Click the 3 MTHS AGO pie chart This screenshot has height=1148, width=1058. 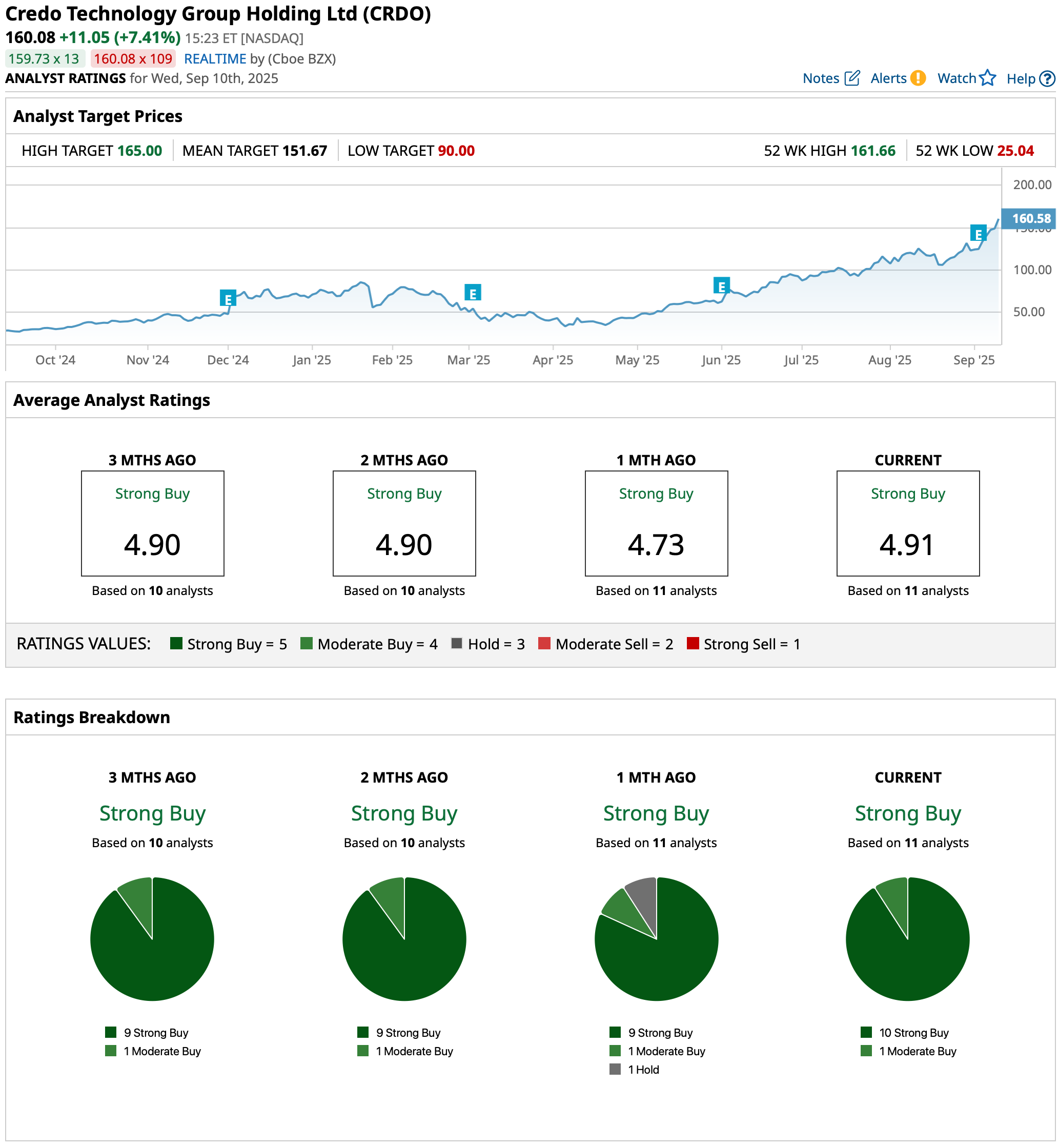point(152,939)
